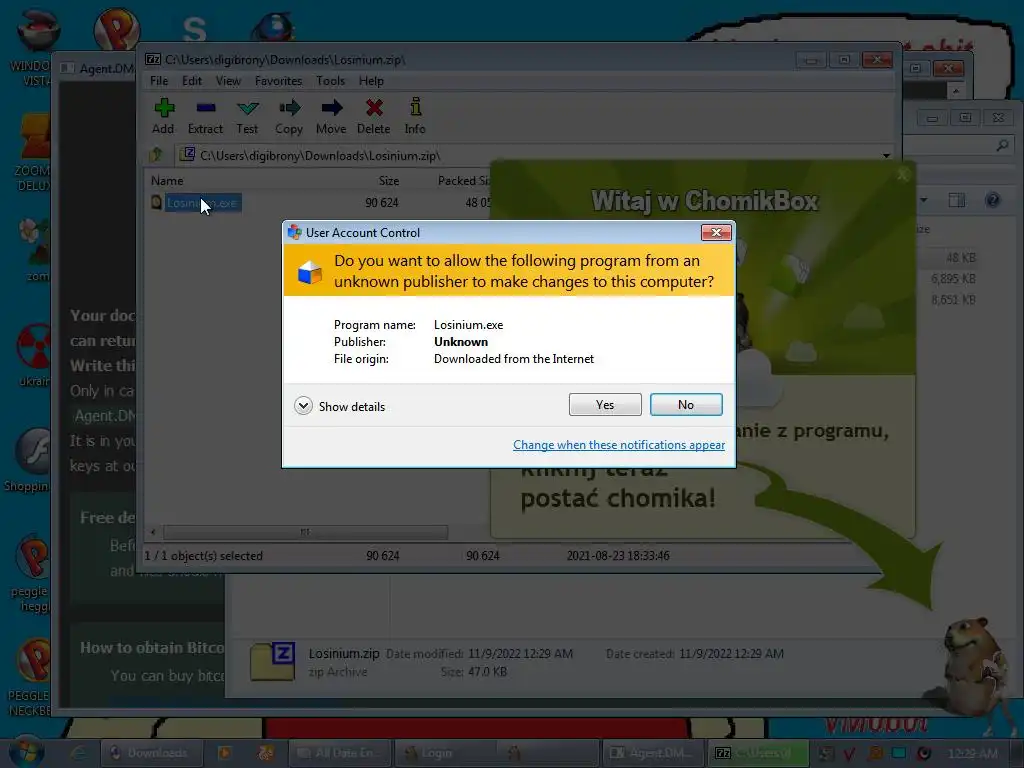This screenshot has width=1024, height=768.
Task: Open the File menu in 7-Zip
Action: click(159, 81)
